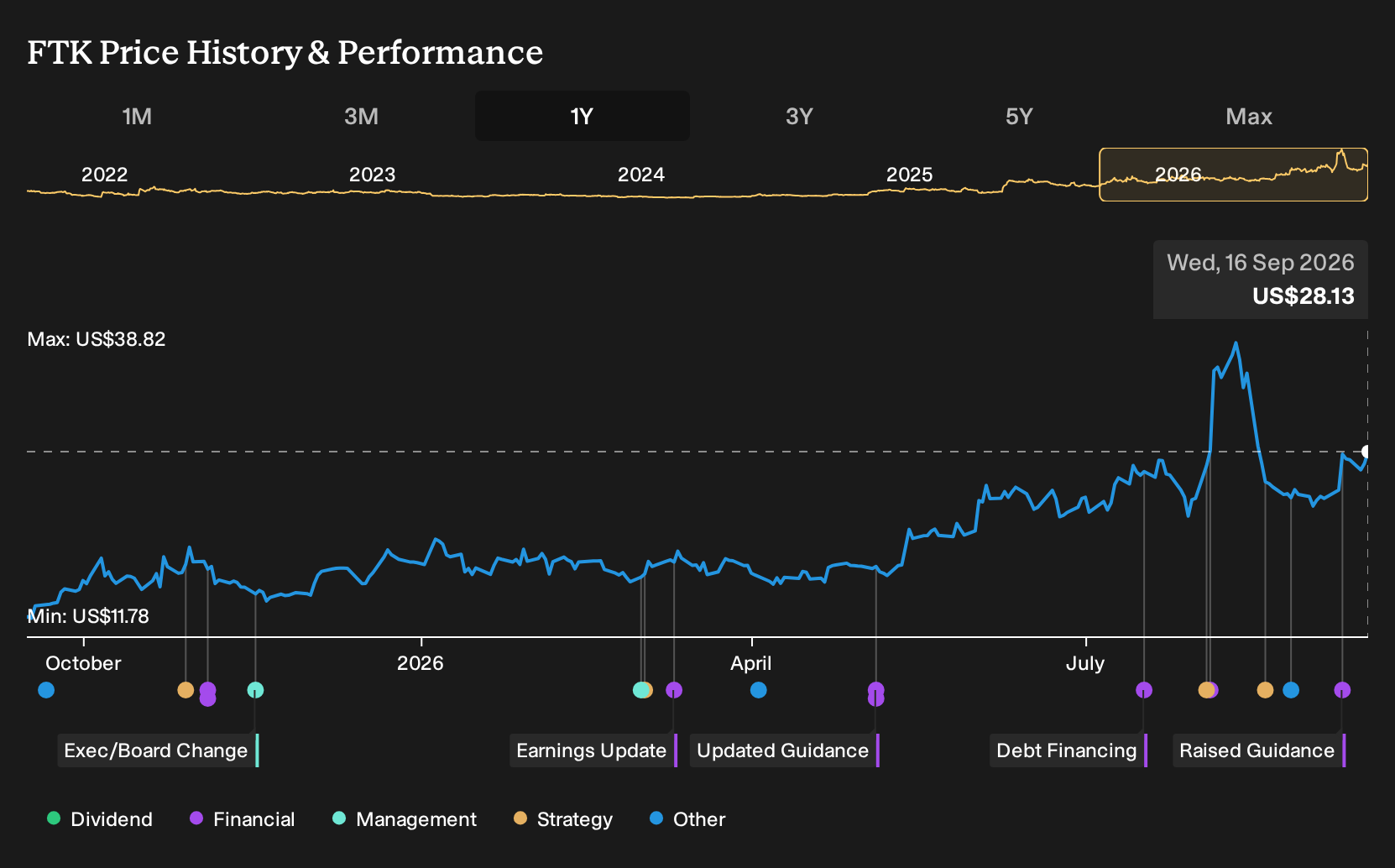Click the 2022 label in the overview chart

(104, 175)
